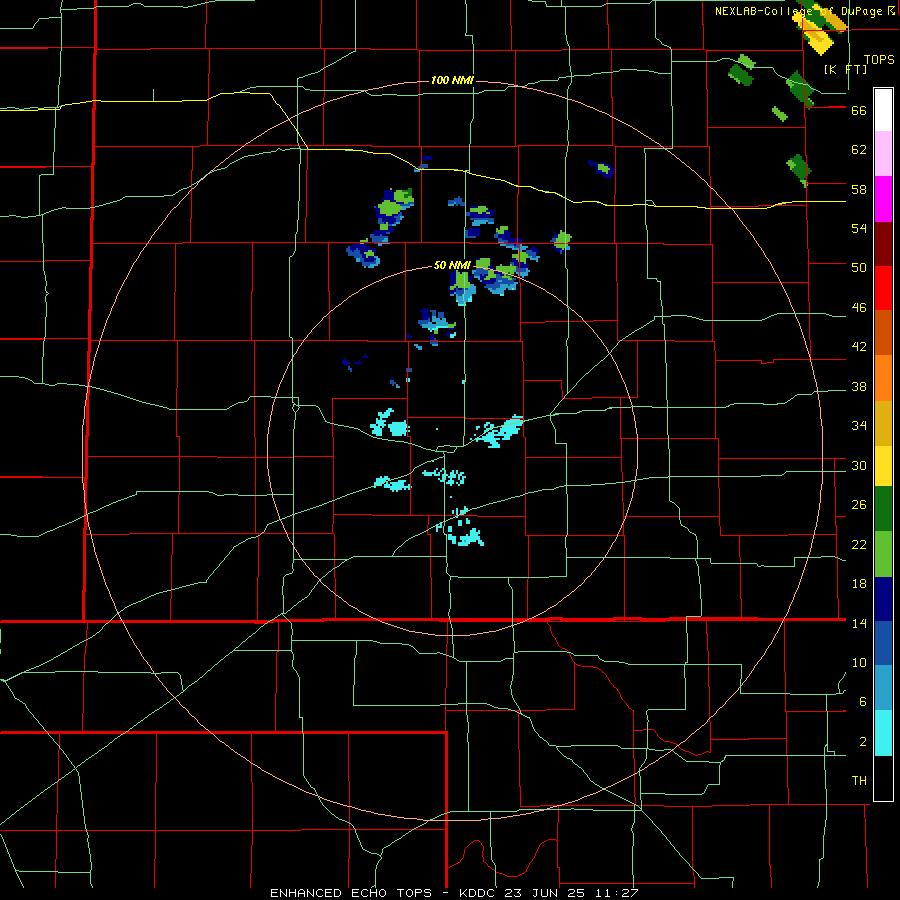
Task: Click the '30' legend value
Action: 859,465
